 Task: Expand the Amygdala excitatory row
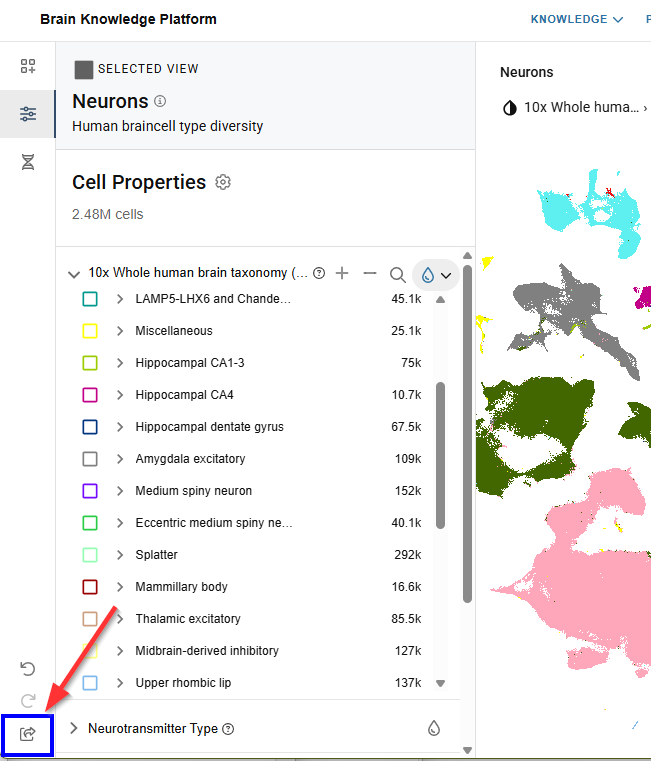click(120, 459)
